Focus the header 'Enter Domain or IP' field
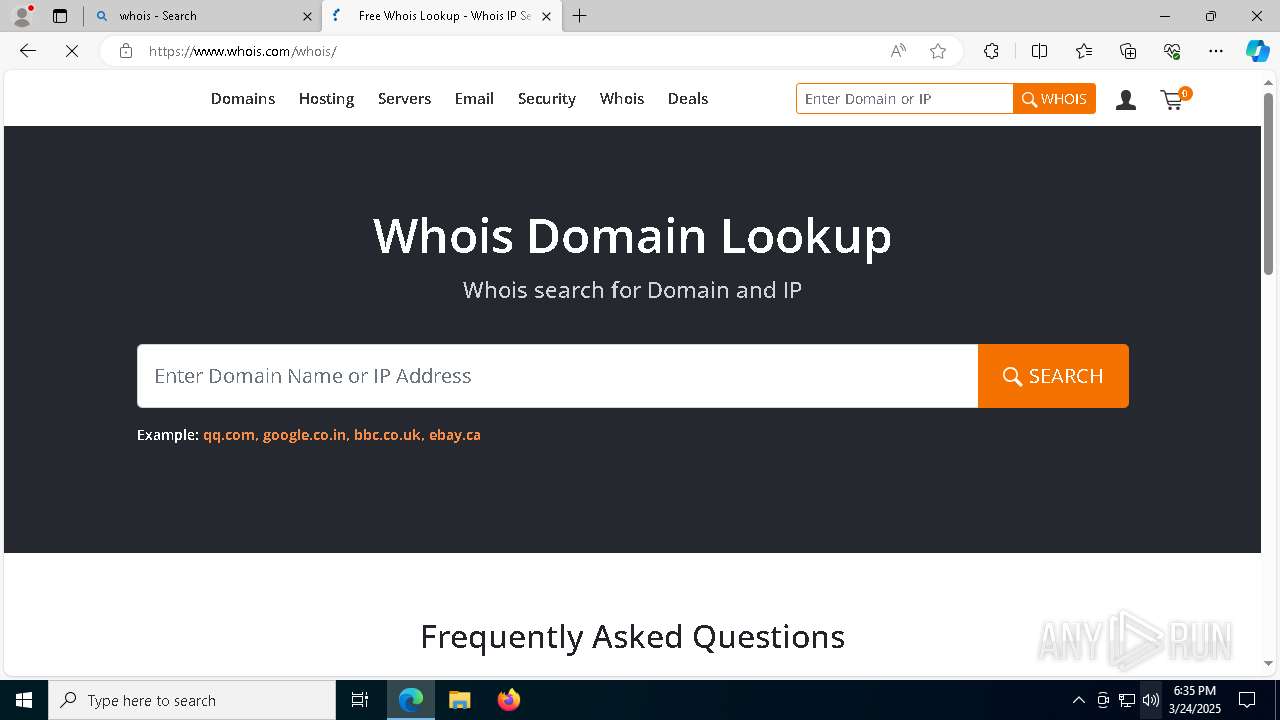 coord(905,99)
